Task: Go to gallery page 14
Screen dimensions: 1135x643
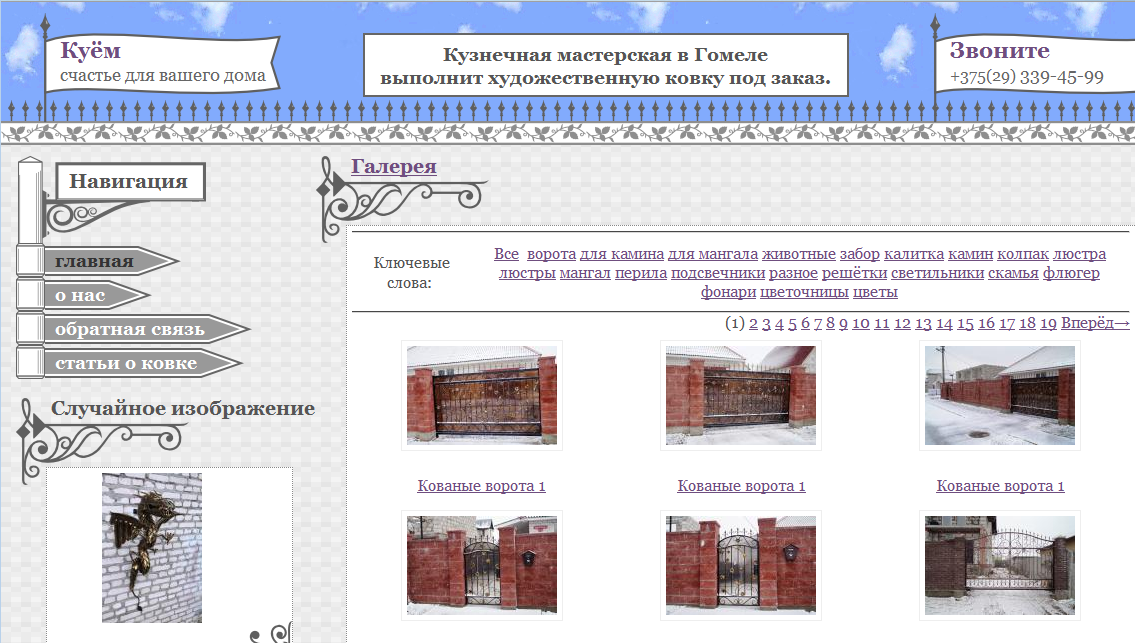Action: (x=945, y=323)
